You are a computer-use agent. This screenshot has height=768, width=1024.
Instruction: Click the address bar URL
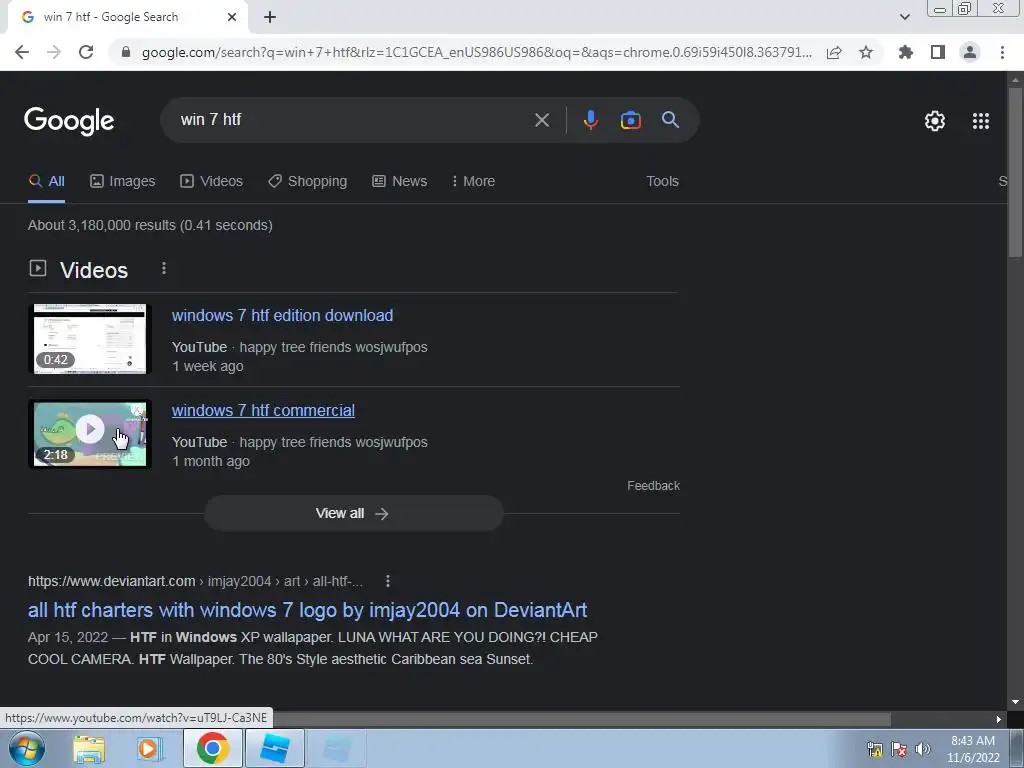click(x=477, y=52)
